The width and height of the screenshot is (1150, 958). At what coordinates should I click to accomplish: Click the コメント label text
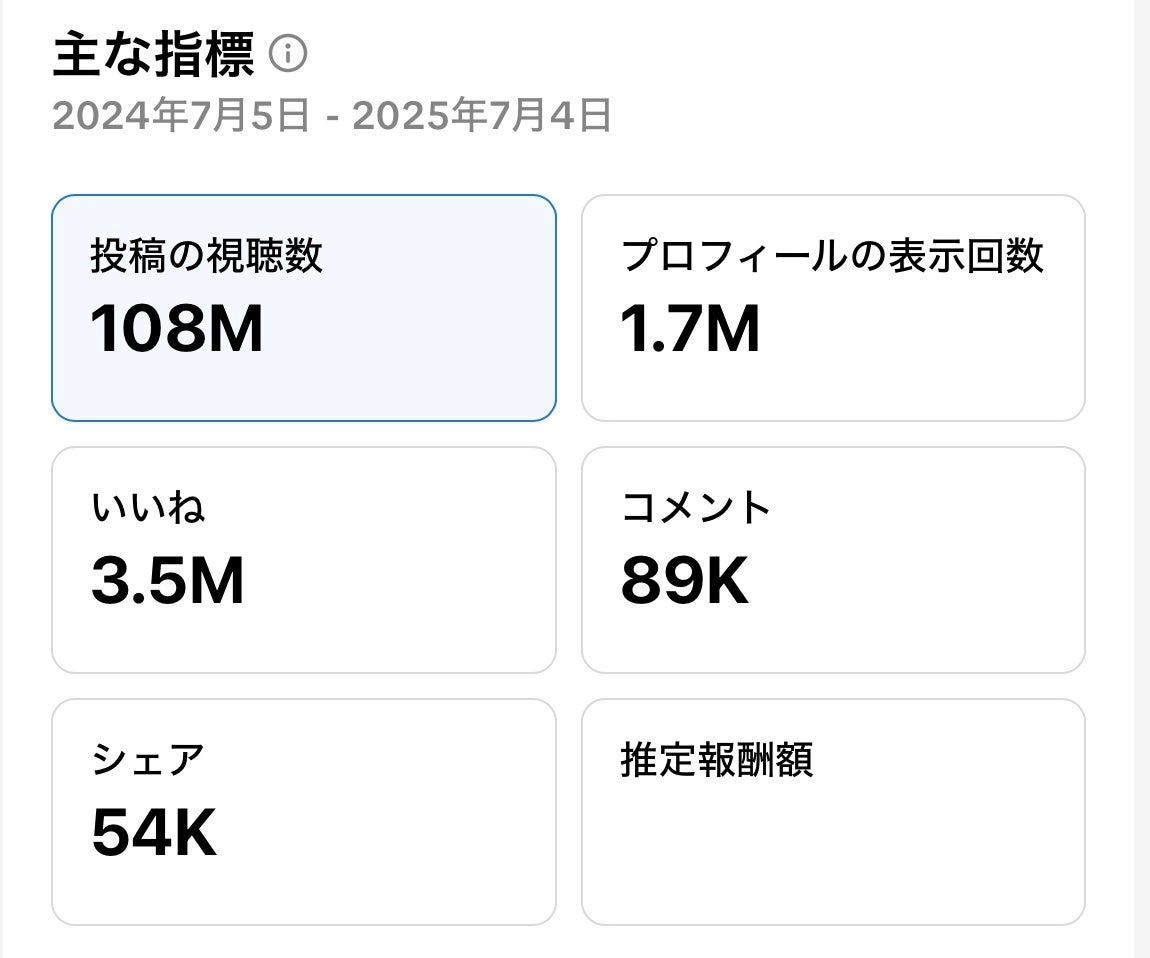click(696, 508)
